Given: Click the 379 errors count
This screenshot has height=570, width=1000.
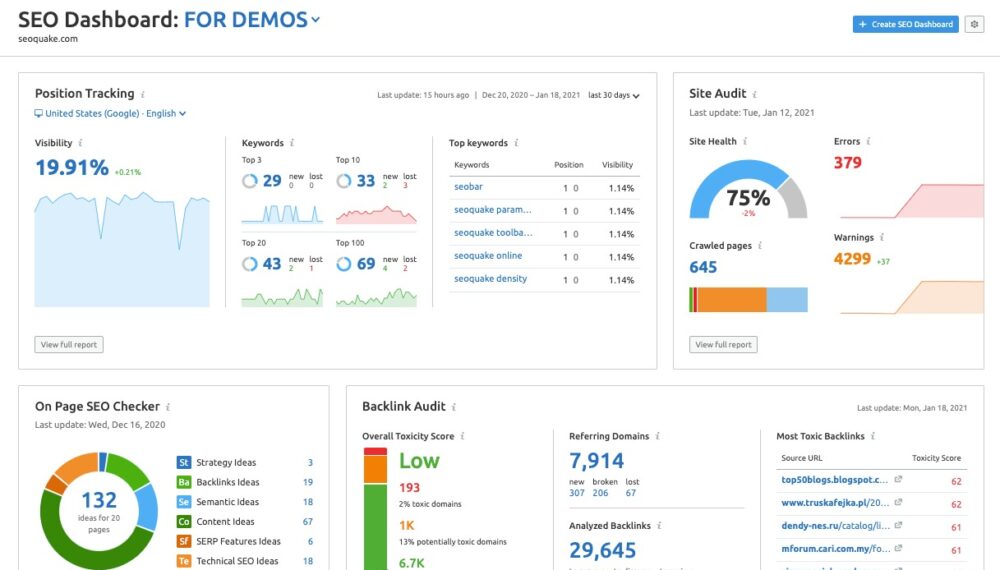Looking at the screenshot, I should [848, 163].
